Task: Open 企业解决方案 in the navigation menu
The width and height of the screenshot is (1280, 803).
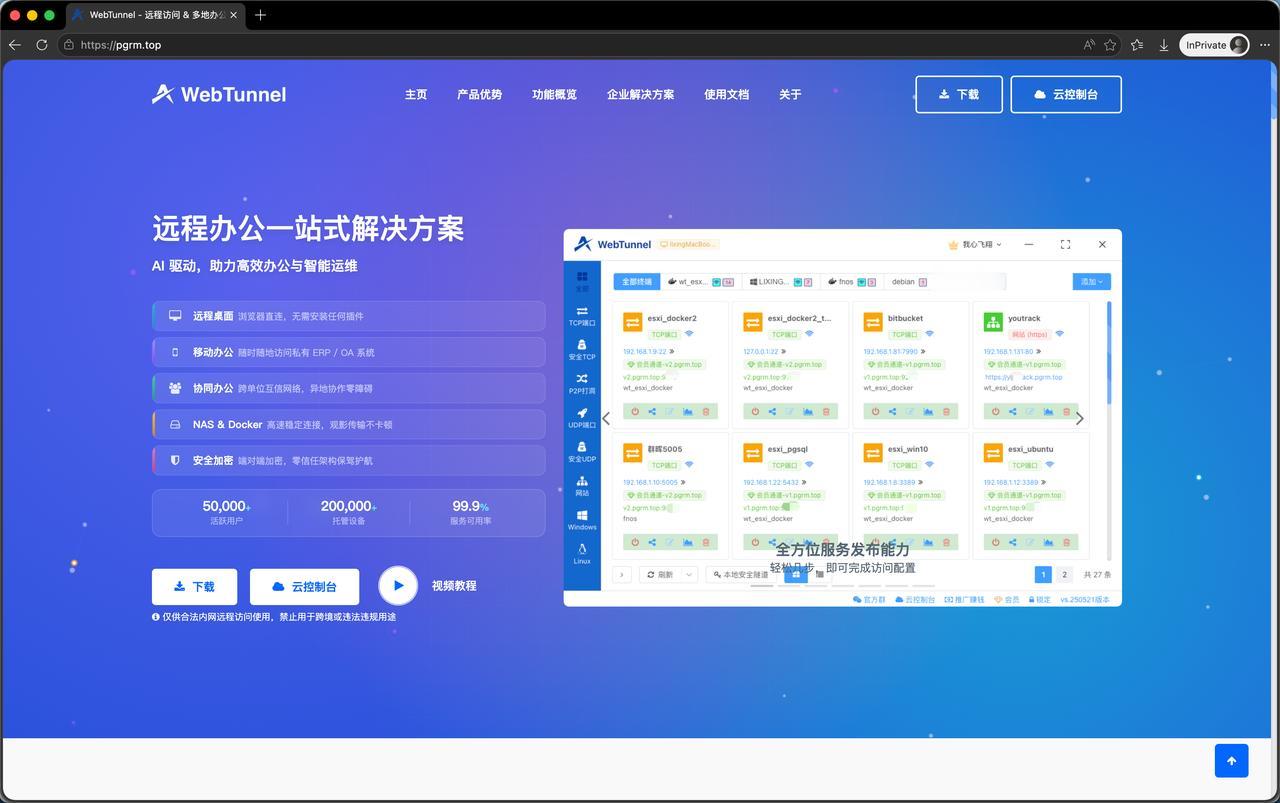Action: (640, 94)
